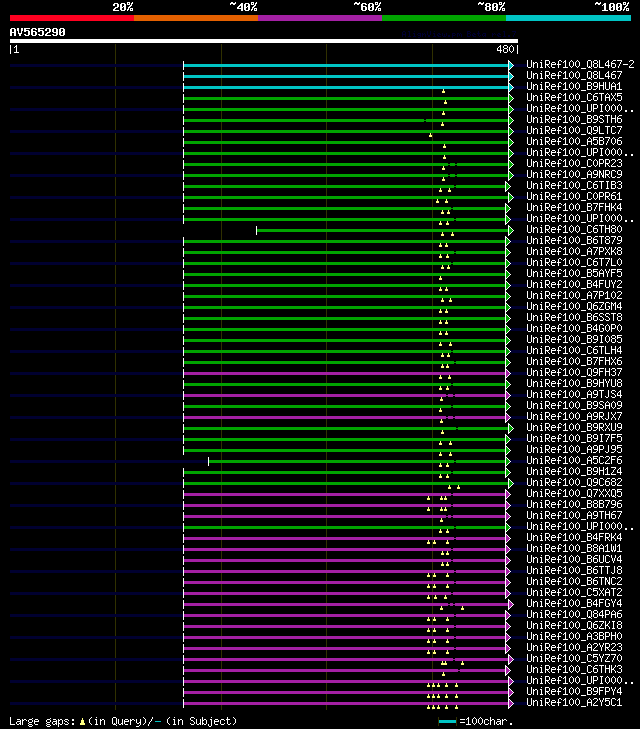Click the red 20% identity color band
640x729 pixels.
click(72, 18)
